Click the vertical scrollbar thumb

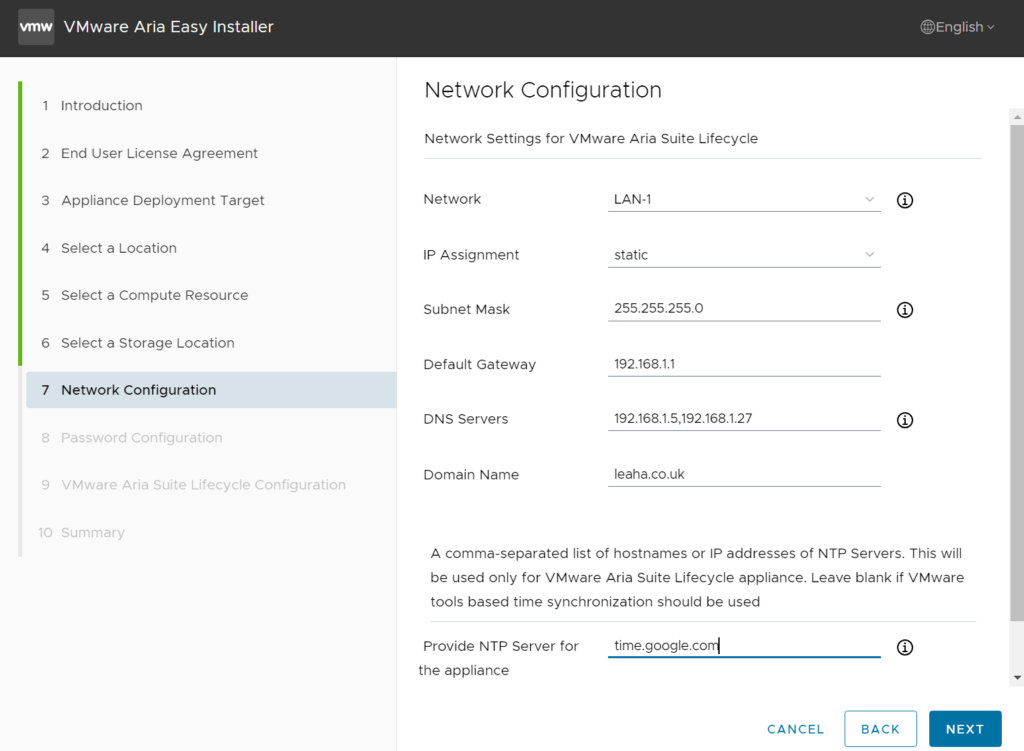click(x=1017, y=372)
